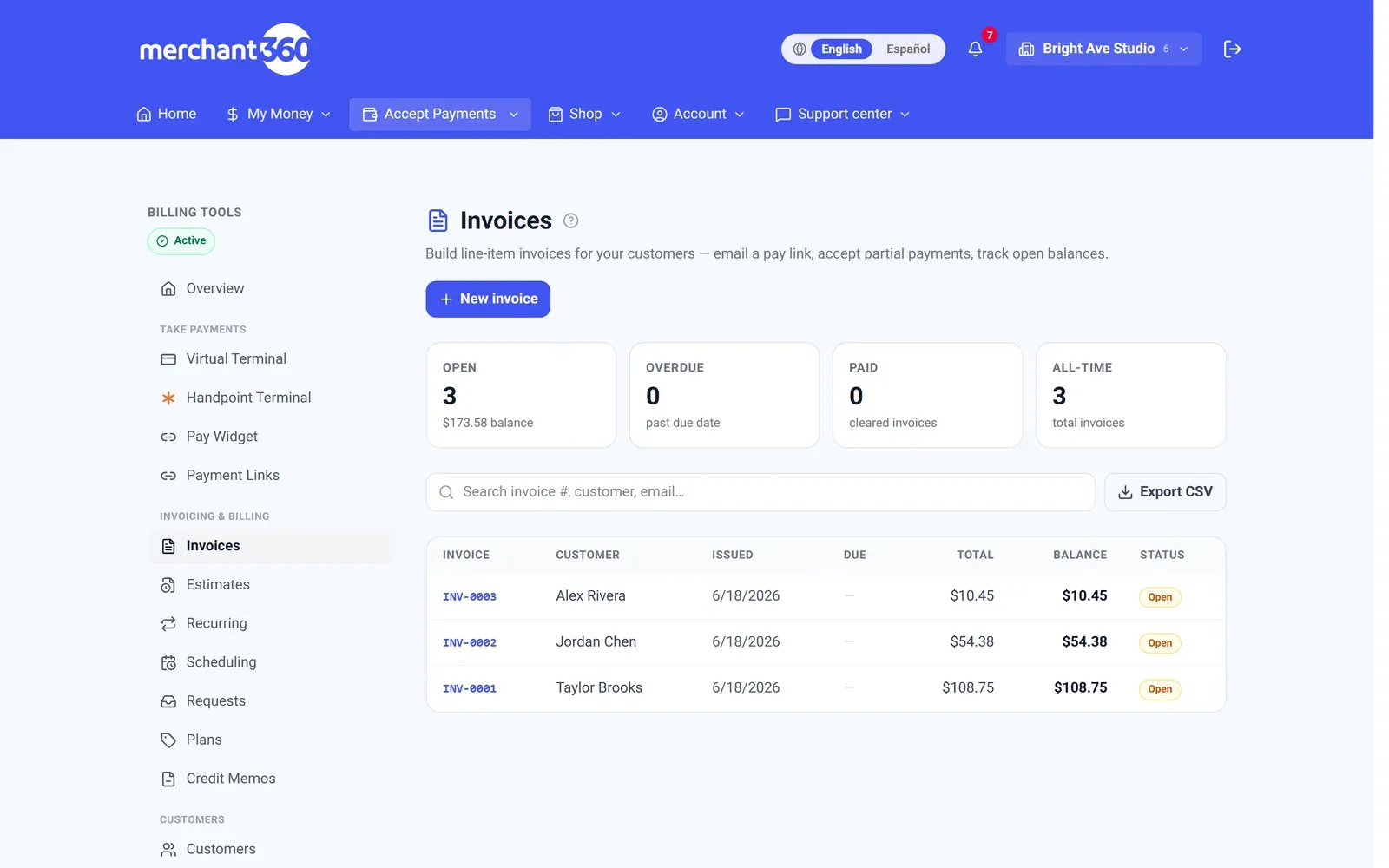The image size is (1389, 868).
Task: Click the Open invoices summary card
Action: tap(521, 396)
